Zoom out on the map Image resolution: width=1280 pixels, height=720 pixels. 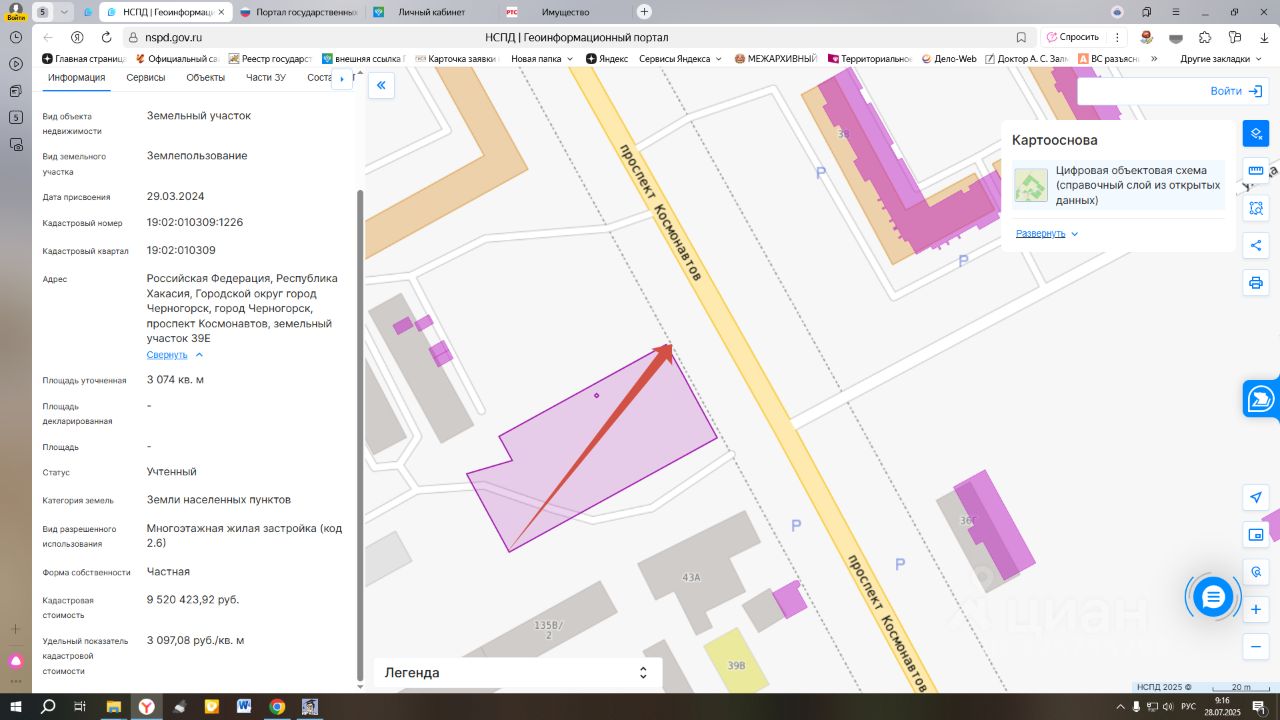pos(1256,647)
